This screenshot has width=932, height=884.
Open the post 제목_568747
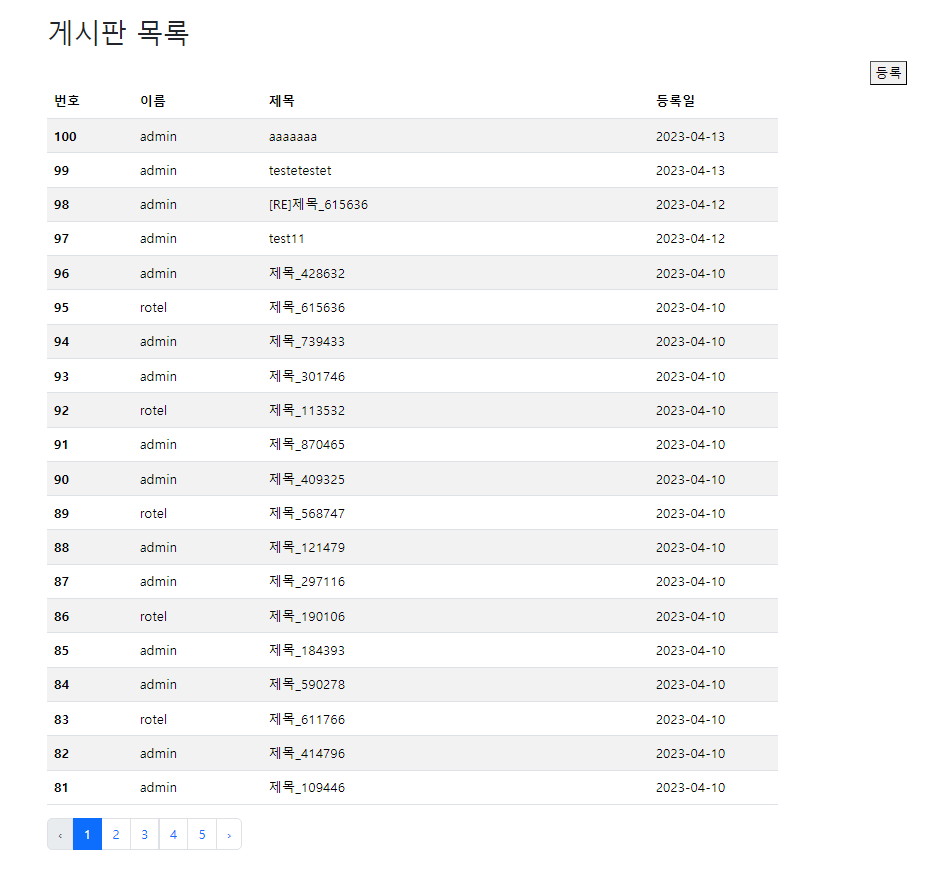pos(307,513)
